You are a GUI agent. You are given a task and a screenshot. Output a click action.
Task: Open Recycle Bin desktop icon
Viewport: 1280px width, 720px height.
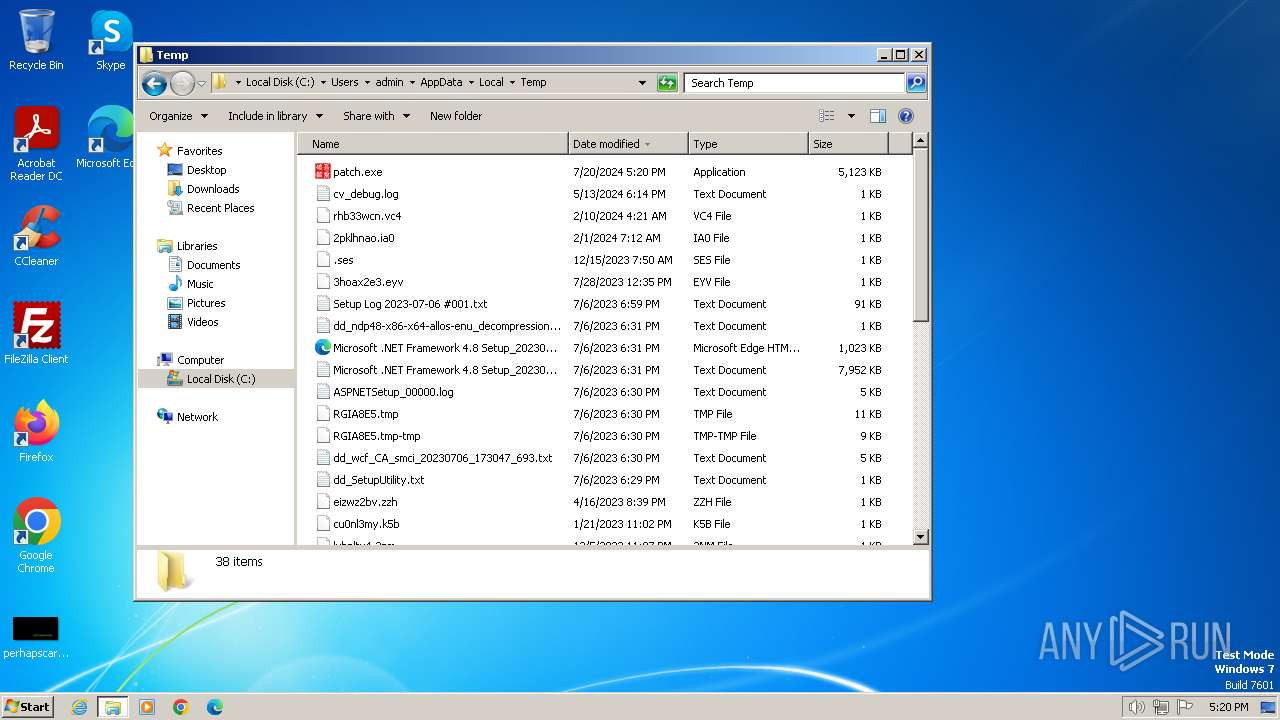coord(36,40)
